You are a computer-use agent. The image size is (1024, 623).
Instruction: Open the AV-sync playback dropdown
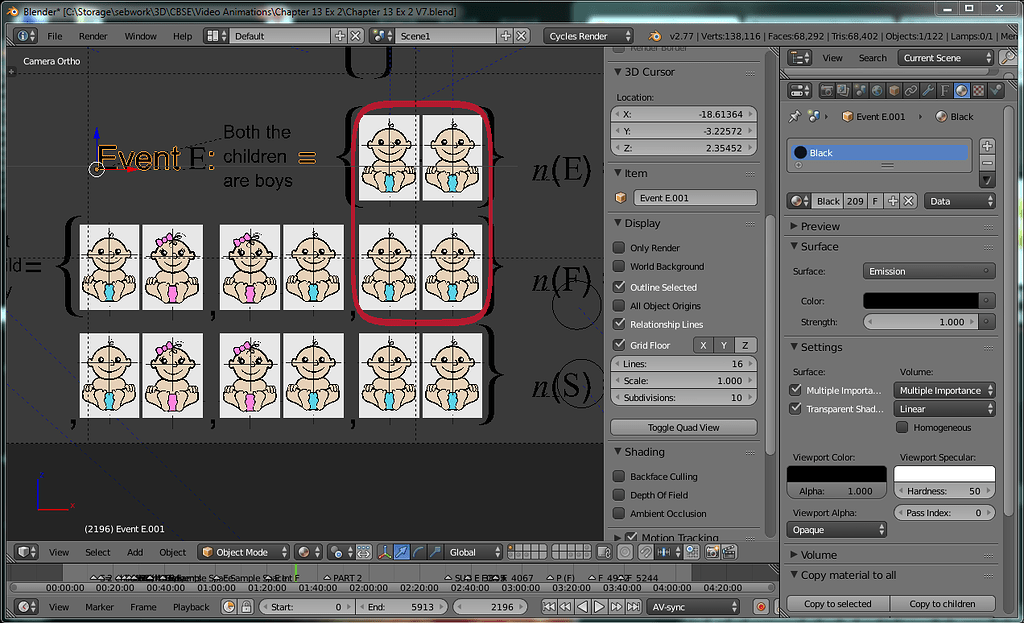tap(693, 607)
